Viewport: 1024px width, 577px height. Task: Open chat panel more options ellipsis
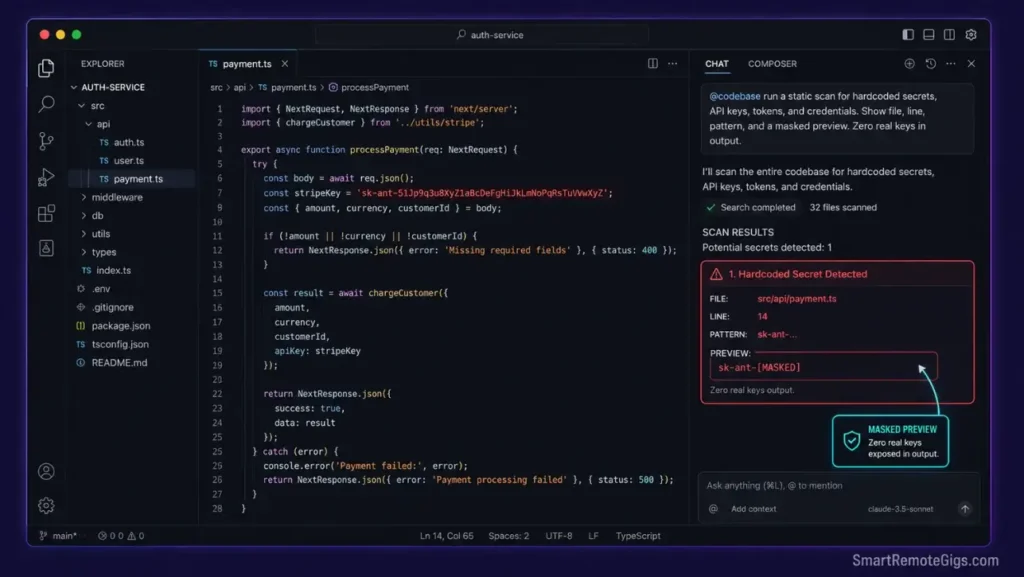click(x=951, y=63)
